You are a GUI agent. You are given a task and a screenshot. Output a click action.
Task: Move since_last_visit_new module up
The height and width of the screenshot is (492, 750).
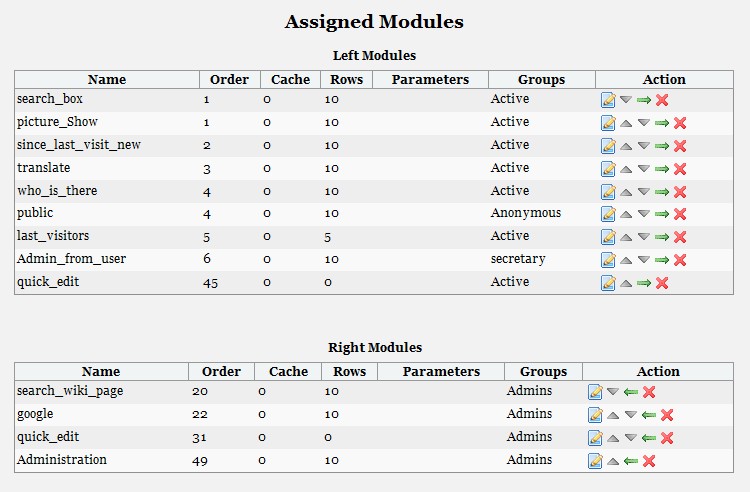point(626,146)
